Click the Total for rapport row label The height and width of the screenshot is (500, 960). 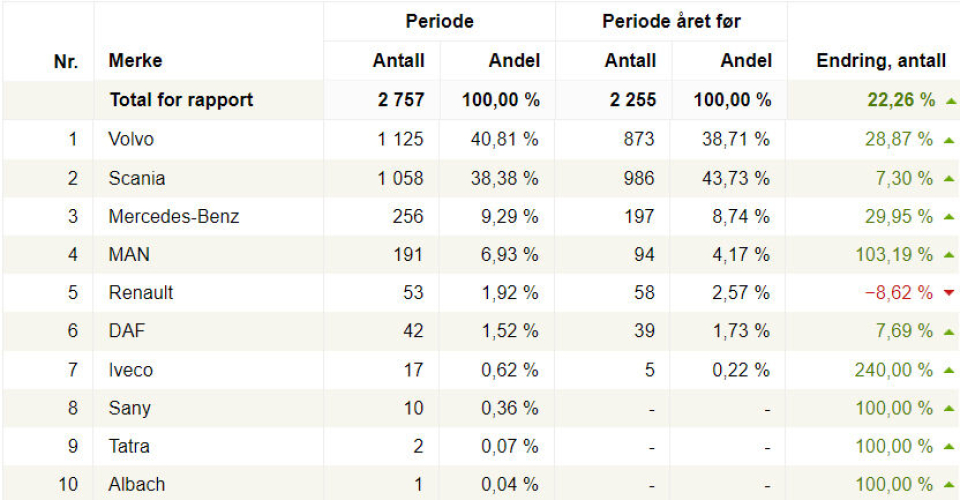click(181, 101)
